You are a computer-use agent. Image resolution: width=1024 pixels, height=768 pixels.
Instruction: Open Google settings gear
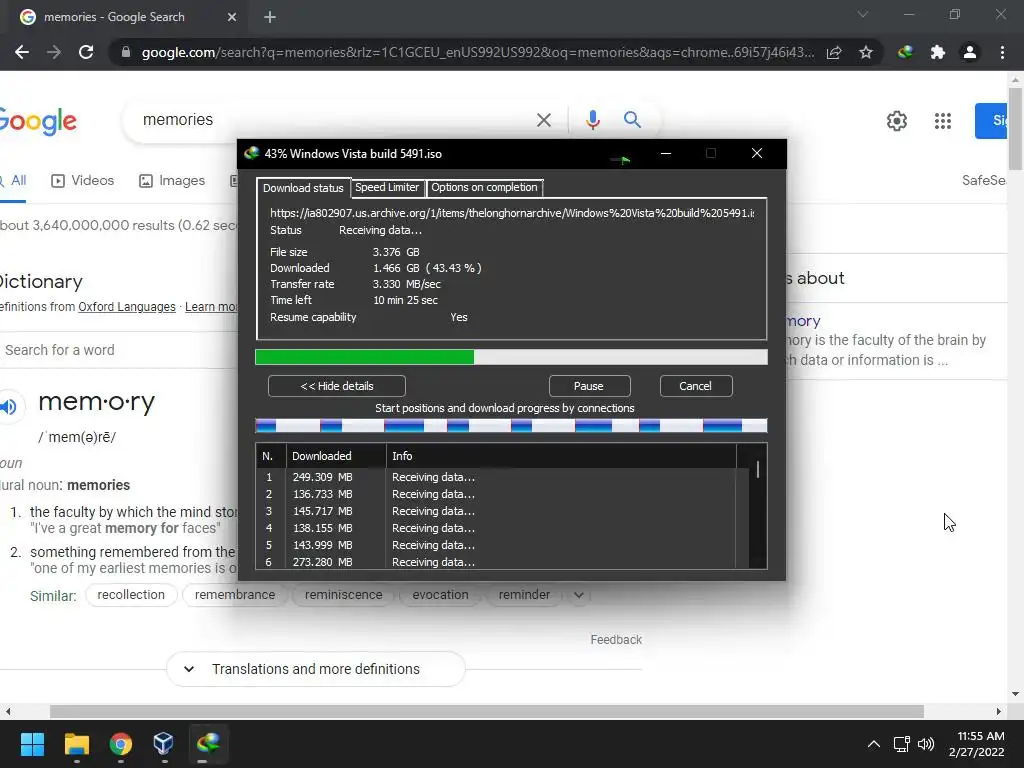[x=897, y=121]
